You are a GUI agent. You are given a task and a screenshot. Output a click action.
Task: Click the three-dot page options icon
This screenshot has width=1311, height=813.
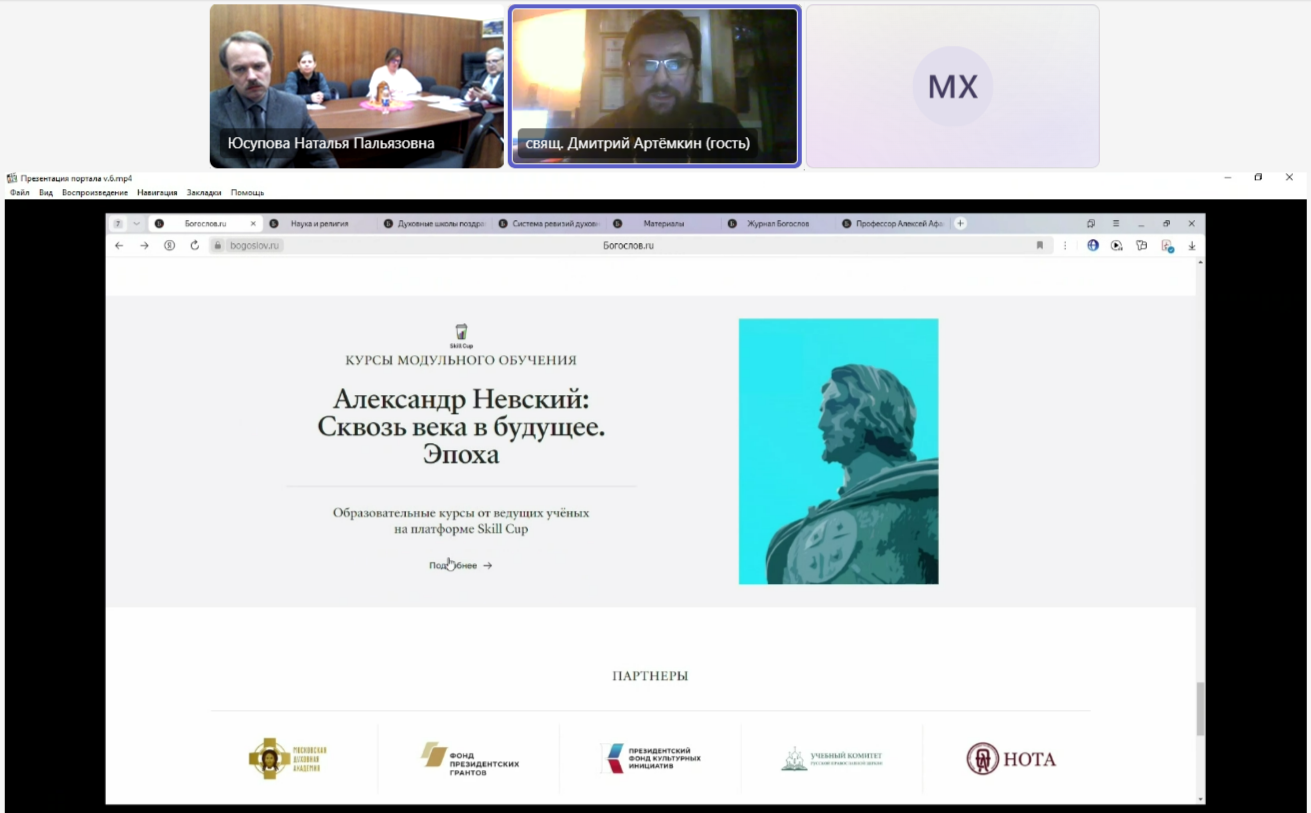tap(1065, 245)
